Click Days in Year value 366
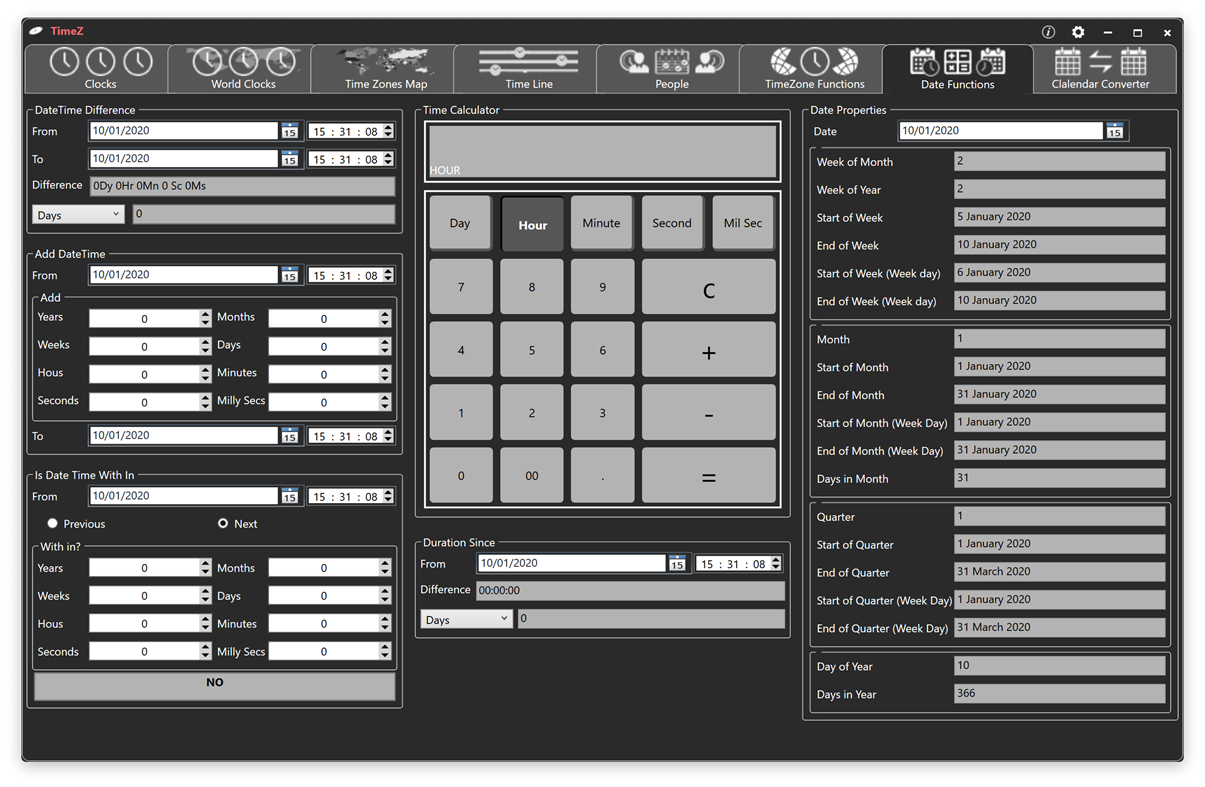Image resolution: width=1205 pixels, height=787 pixels. tap(1060, 694)
